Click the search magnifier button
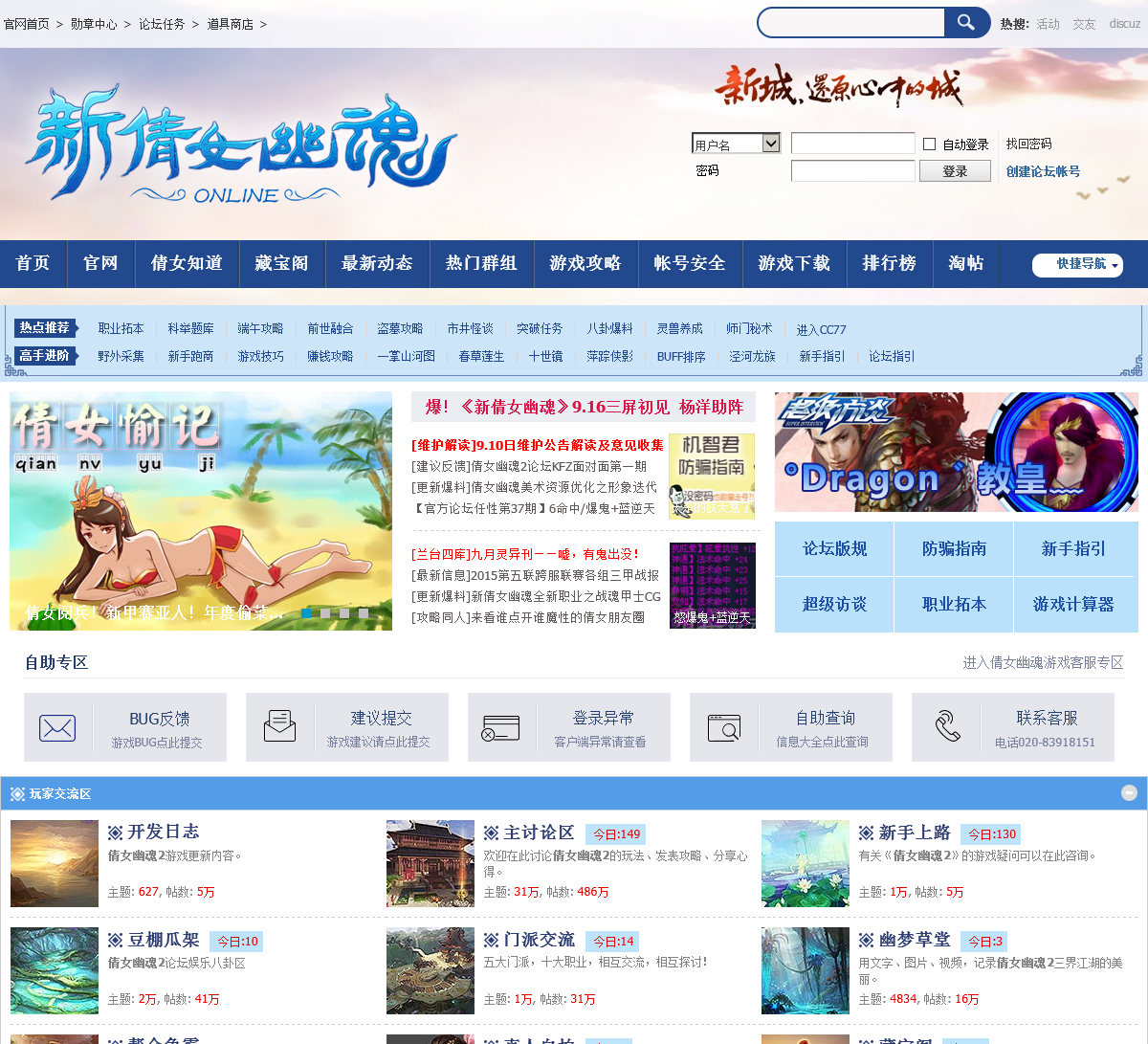The image size is (1148, 1044). (x=966, y=22)
